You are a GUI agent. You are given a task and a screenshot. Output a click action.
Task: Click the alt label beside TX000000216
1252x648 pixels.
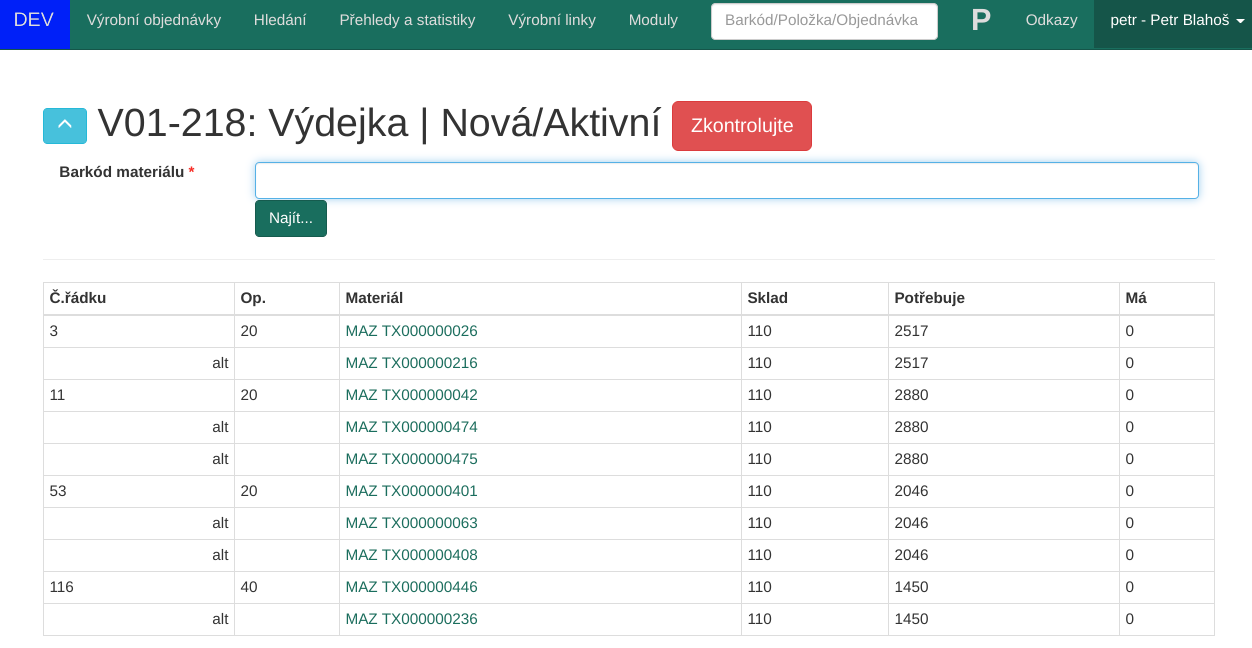(220, 363)
